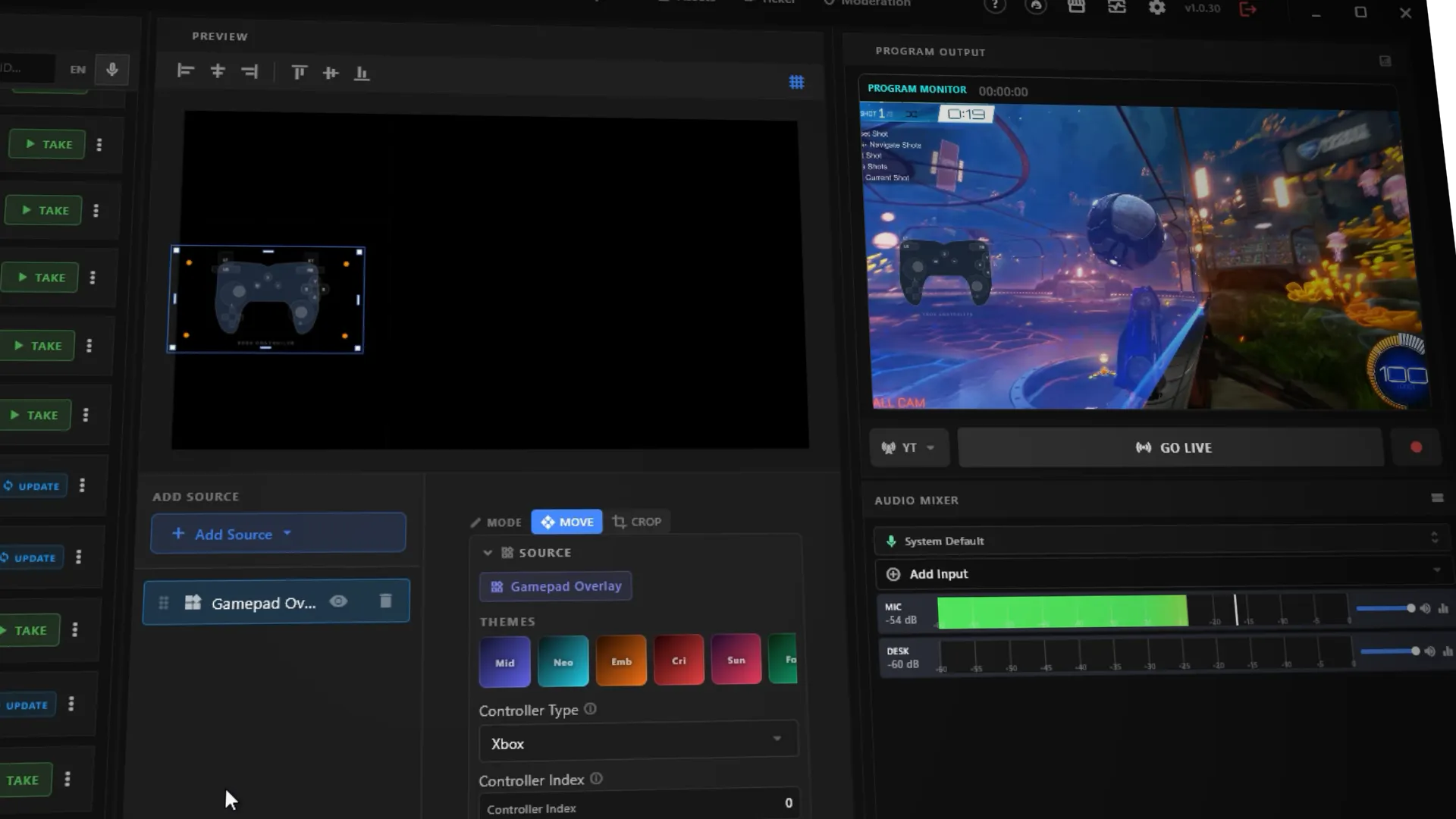Open the DESK channel levels bar icon
The height and width of the screenshot is (819, 1456).
pyautogui.click(x=1448, y=651)
